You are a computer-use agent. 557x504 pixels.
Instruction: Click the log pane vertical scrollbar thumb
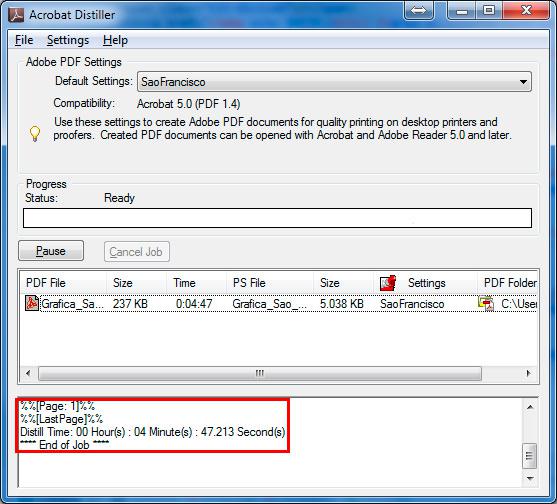[x=530, y=456]
